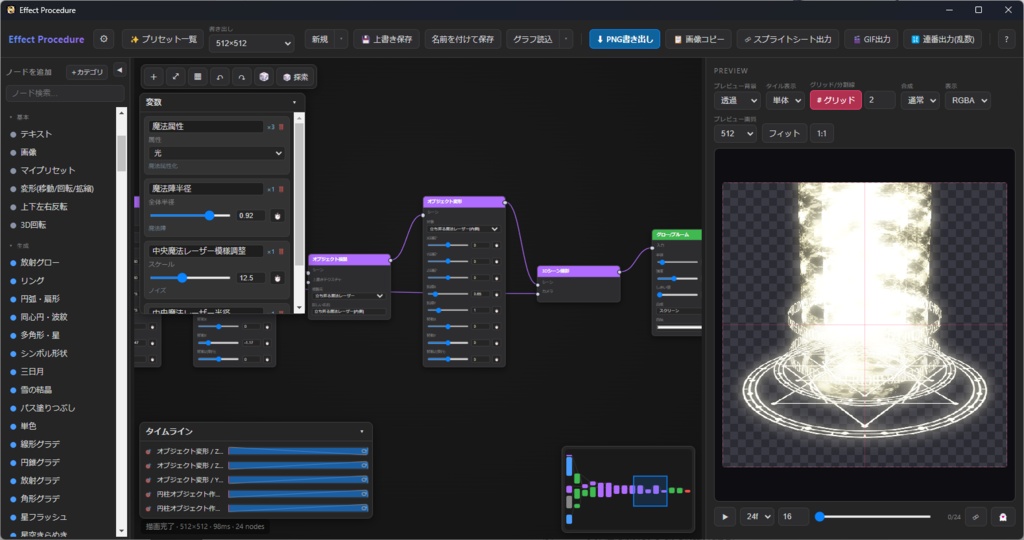Select 星フラッシュ node in the sidebar list
The height and width of the screenshot is (540, 1024).
(x=43, y=517)
